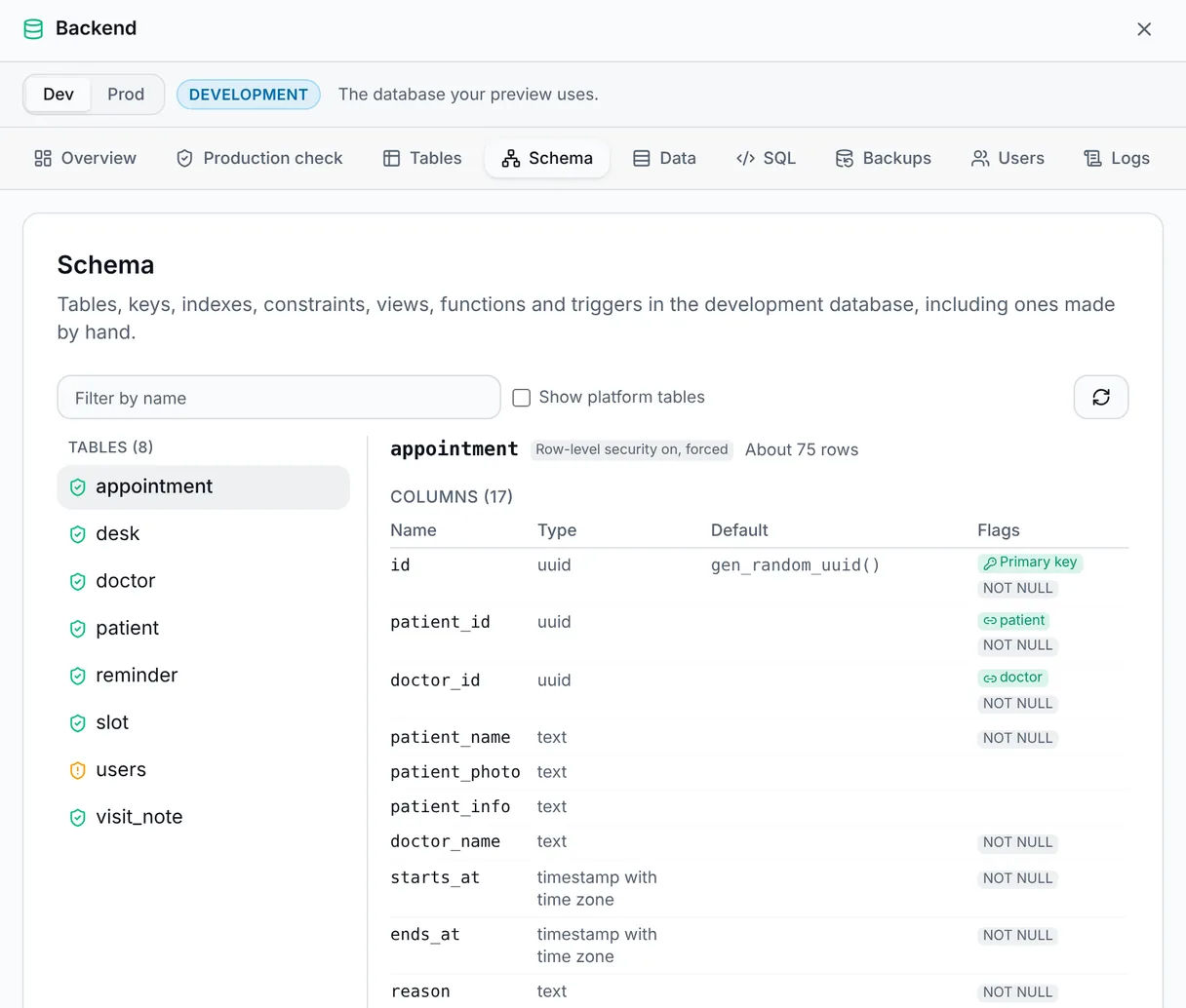The height and width of the screenshot is (1008, 1186).
Task: Switch to the Dev environment
Action: 59,95
